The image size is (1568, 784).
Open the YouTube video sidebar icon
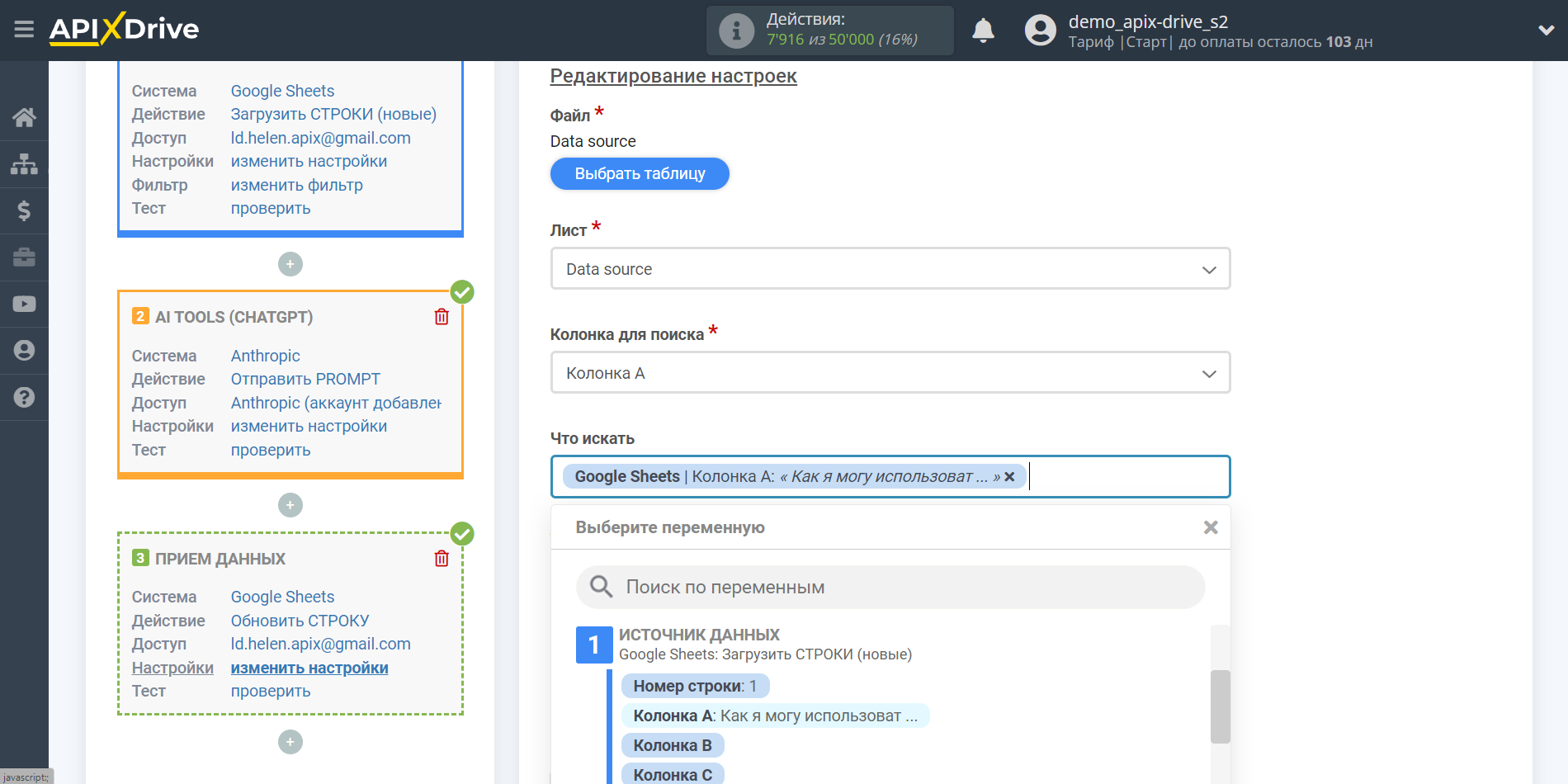(x=24, y=304)
